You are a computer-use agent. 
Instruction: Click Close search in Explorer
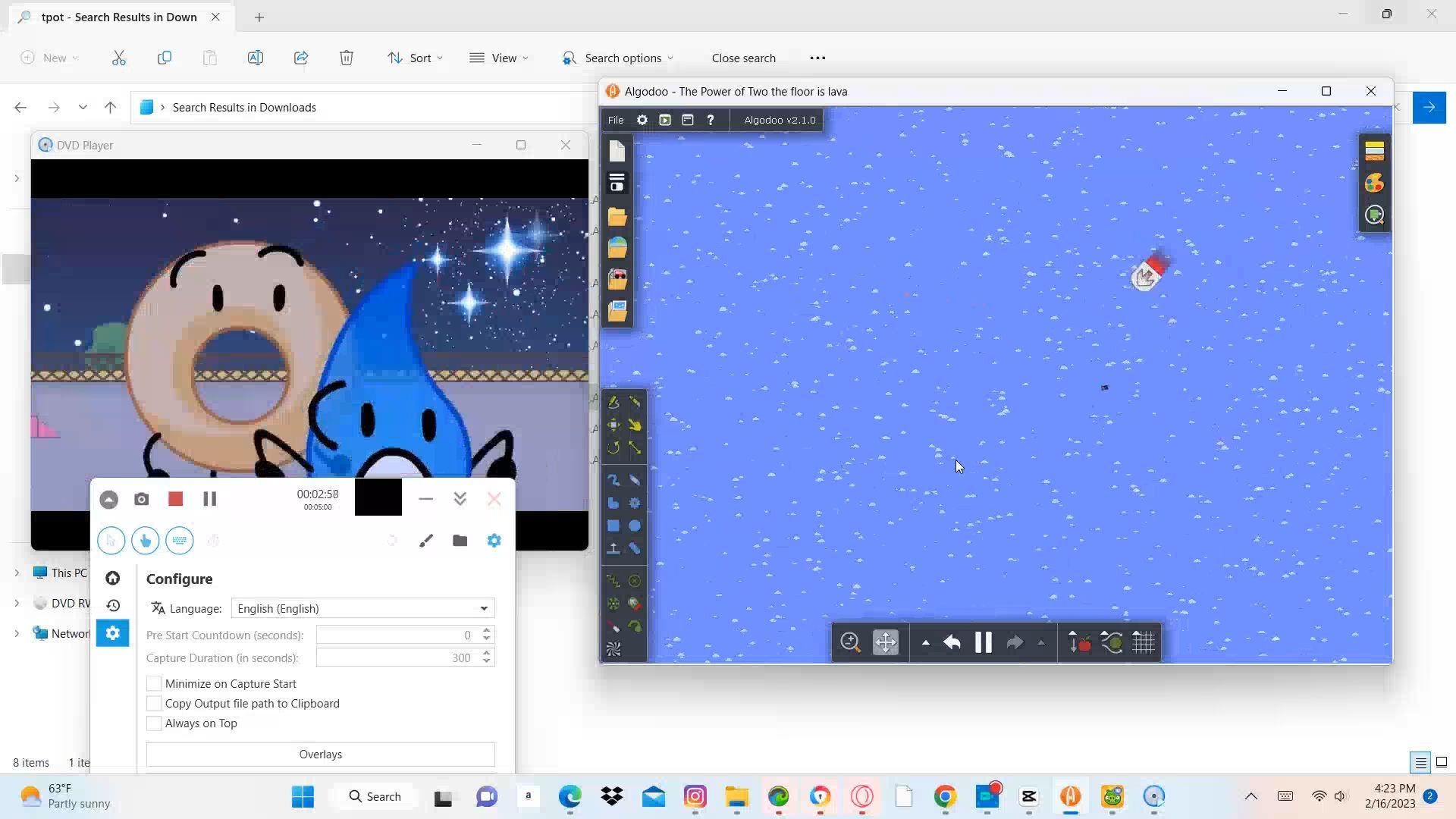743,58
